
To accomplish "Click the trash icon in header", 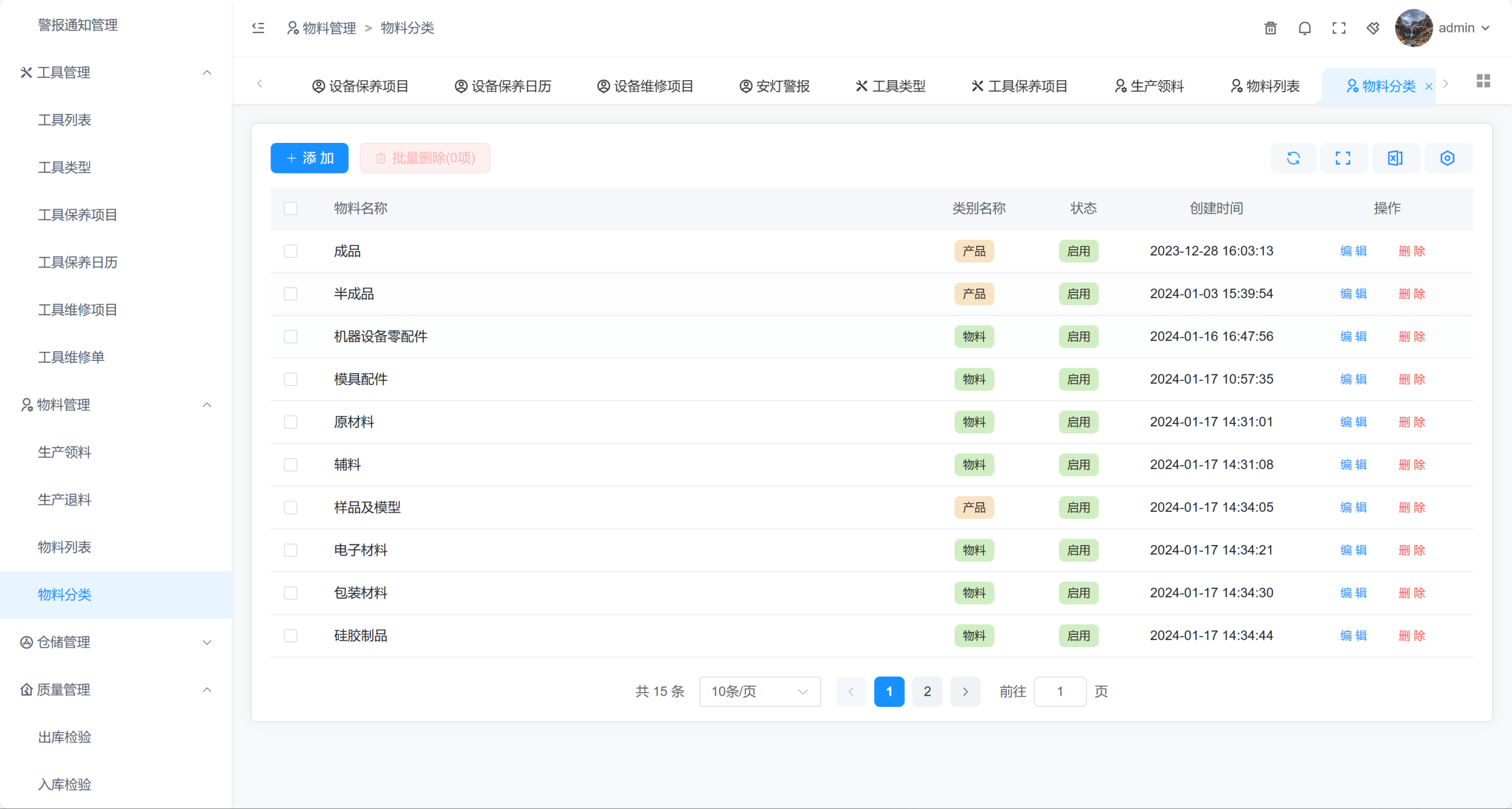I will pos(1270,28).
